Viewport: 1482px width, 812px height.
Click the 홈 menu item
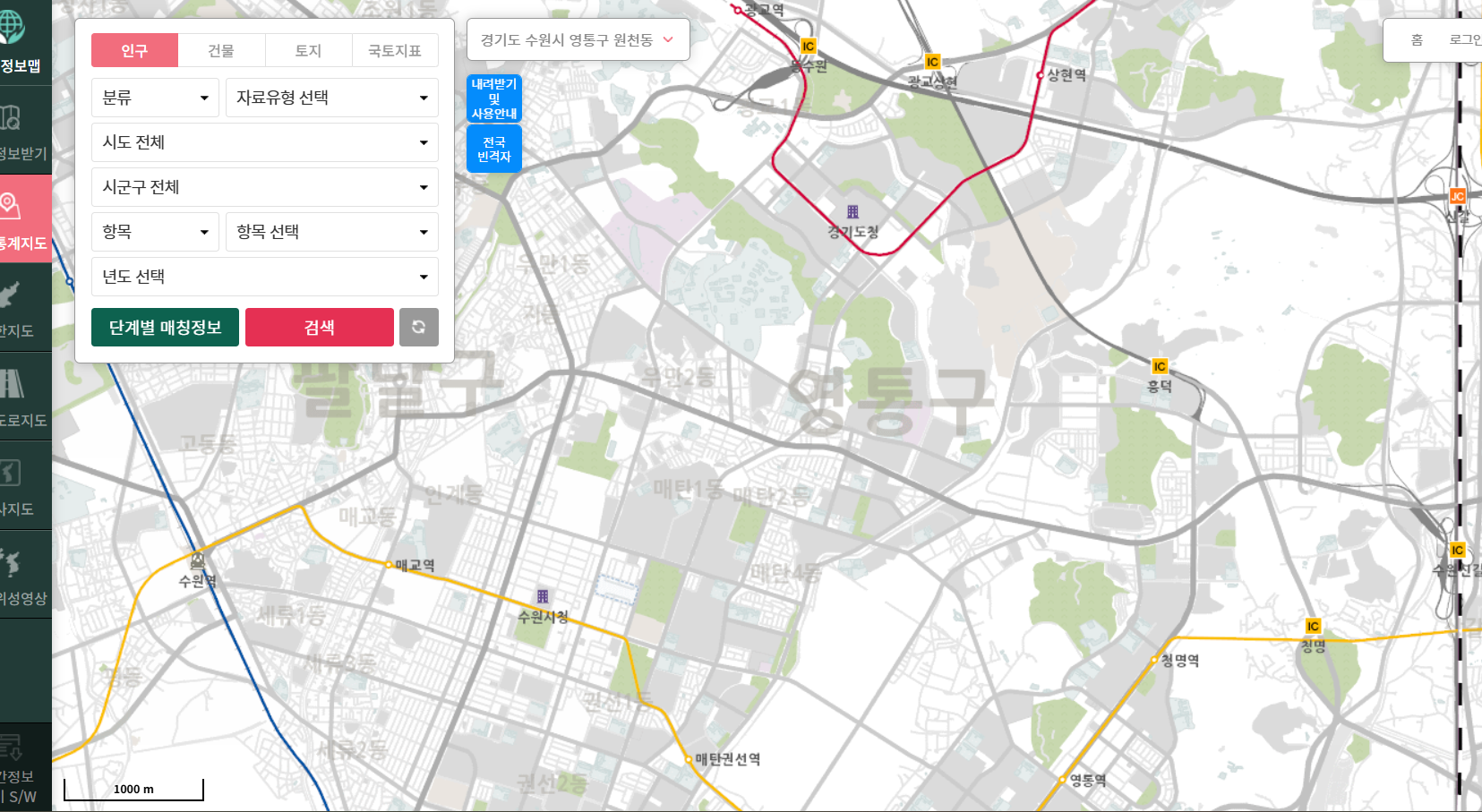point(1417,39)
